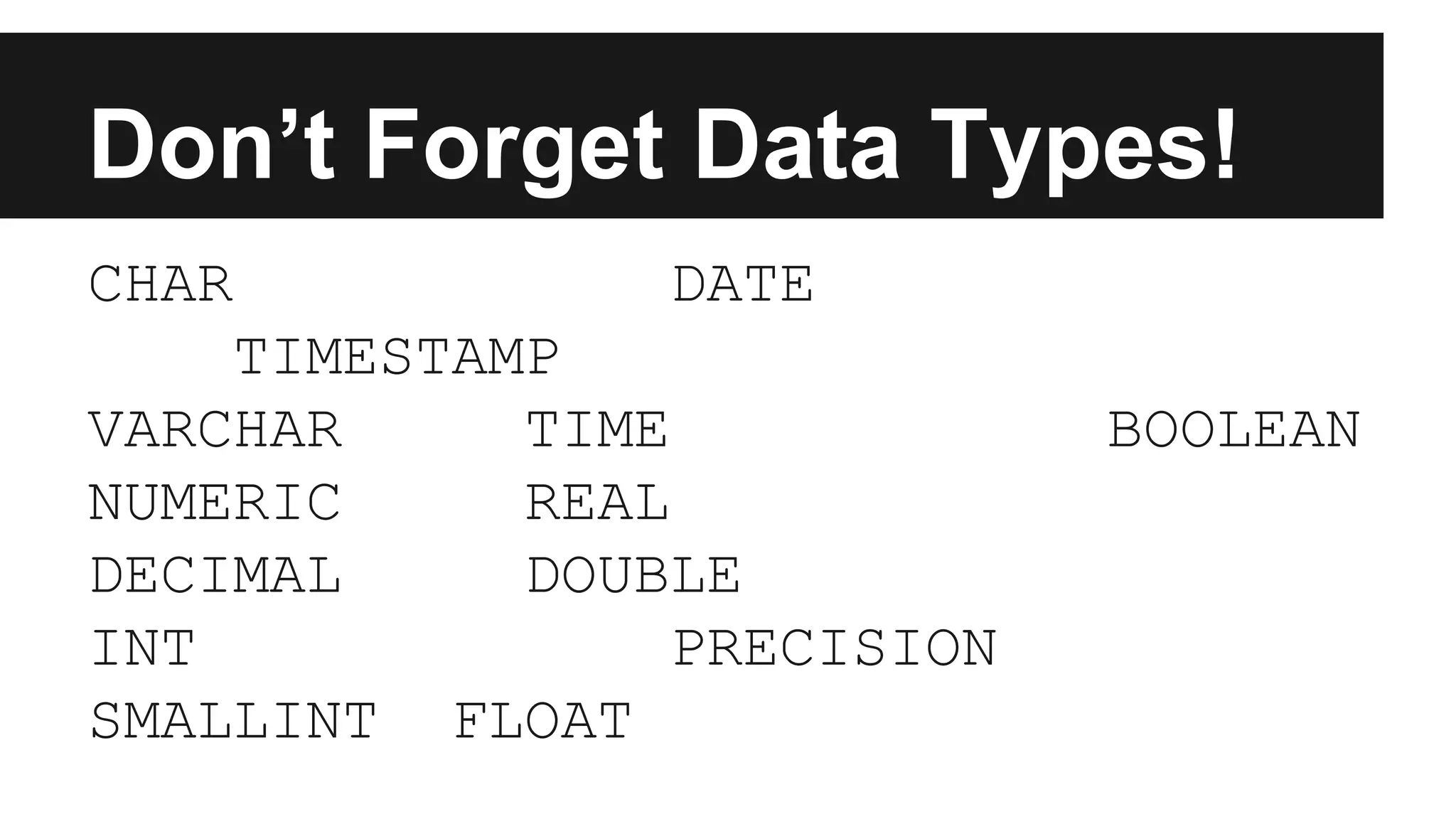Select the INT data type text
The height and width of the screenshot is (819, 1456).
142,648
